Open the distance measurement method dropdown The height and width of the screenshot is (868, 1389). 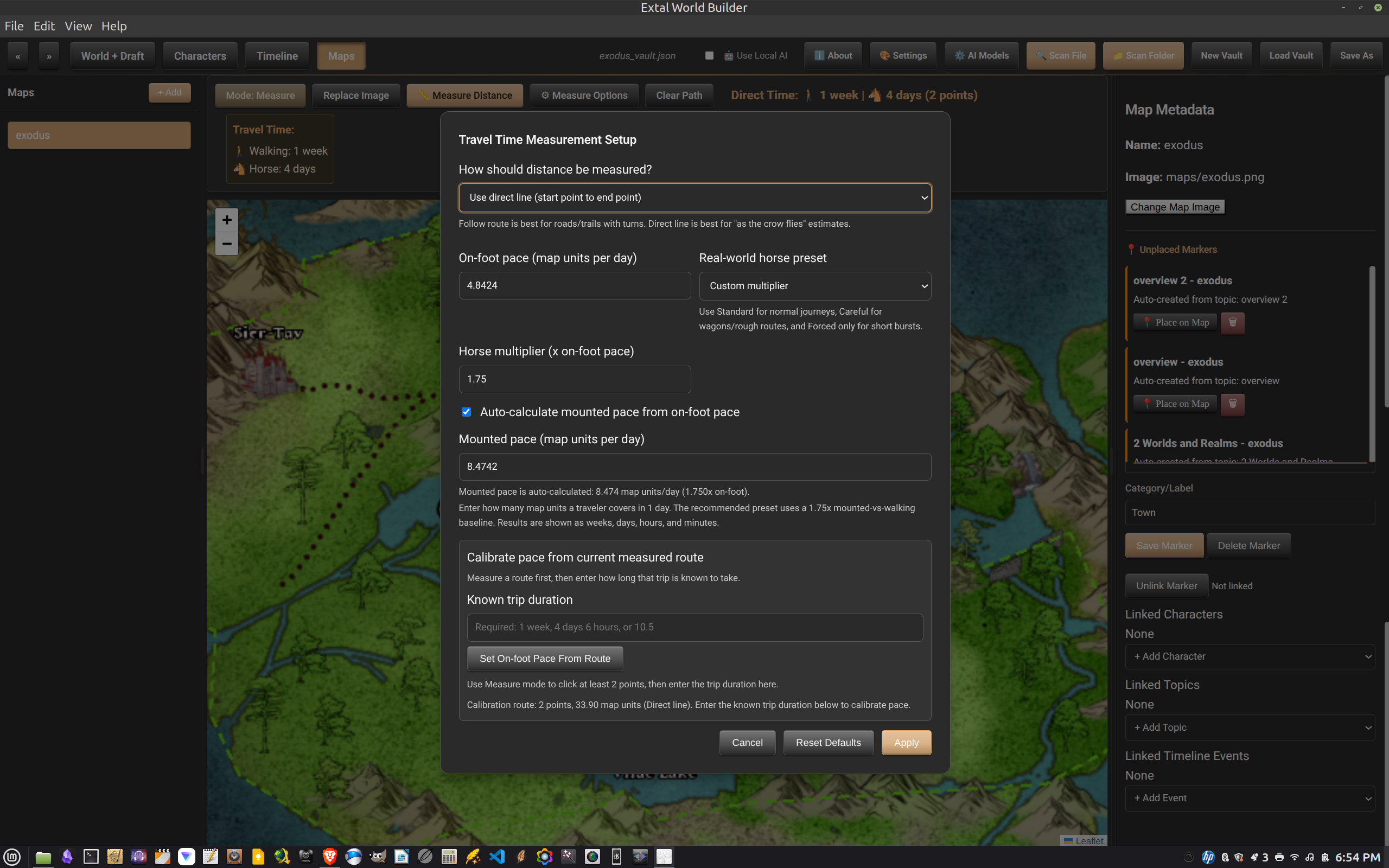click(694, 197)
